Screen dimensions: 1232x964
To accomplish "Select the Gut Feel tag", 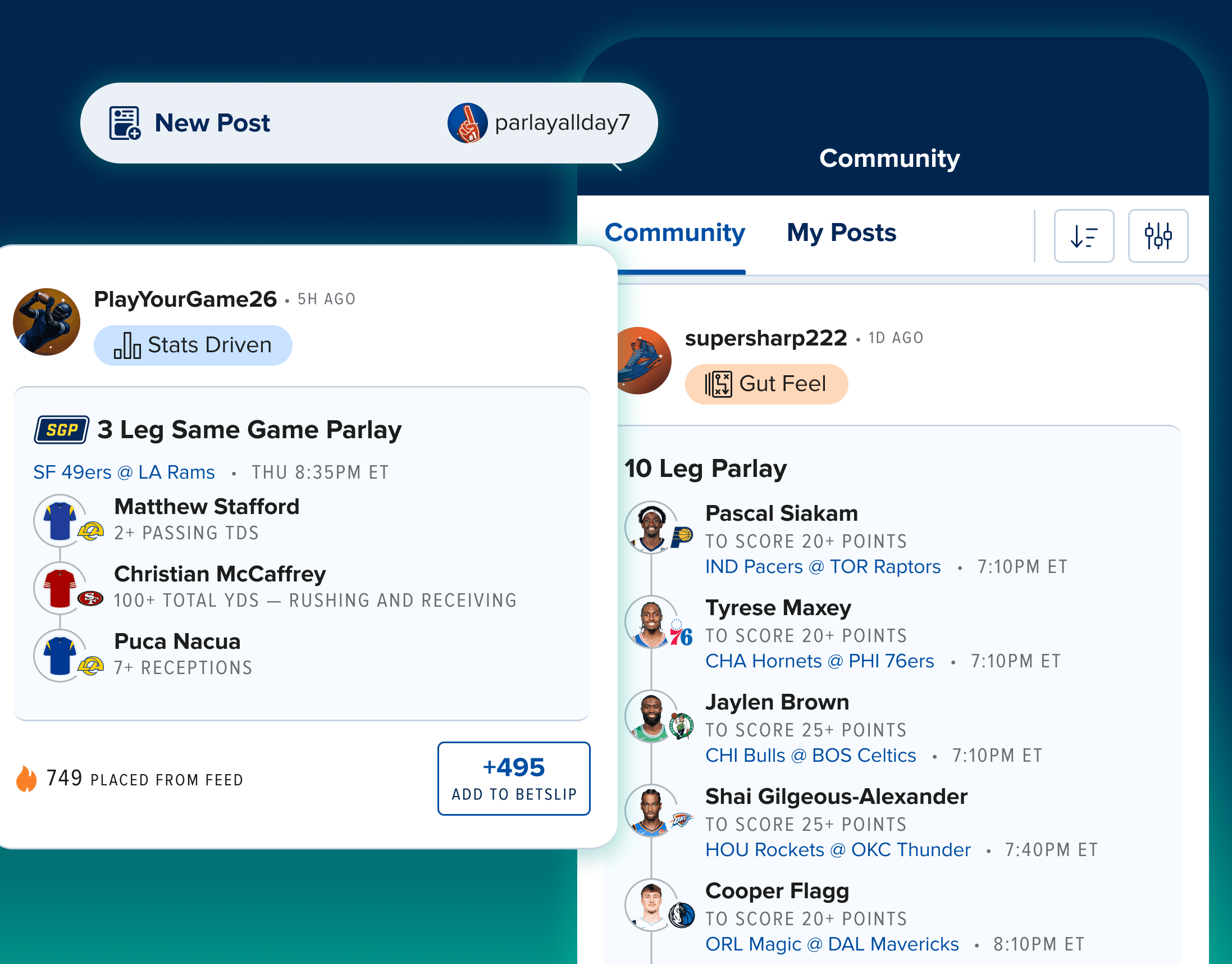I will point(766,384).
